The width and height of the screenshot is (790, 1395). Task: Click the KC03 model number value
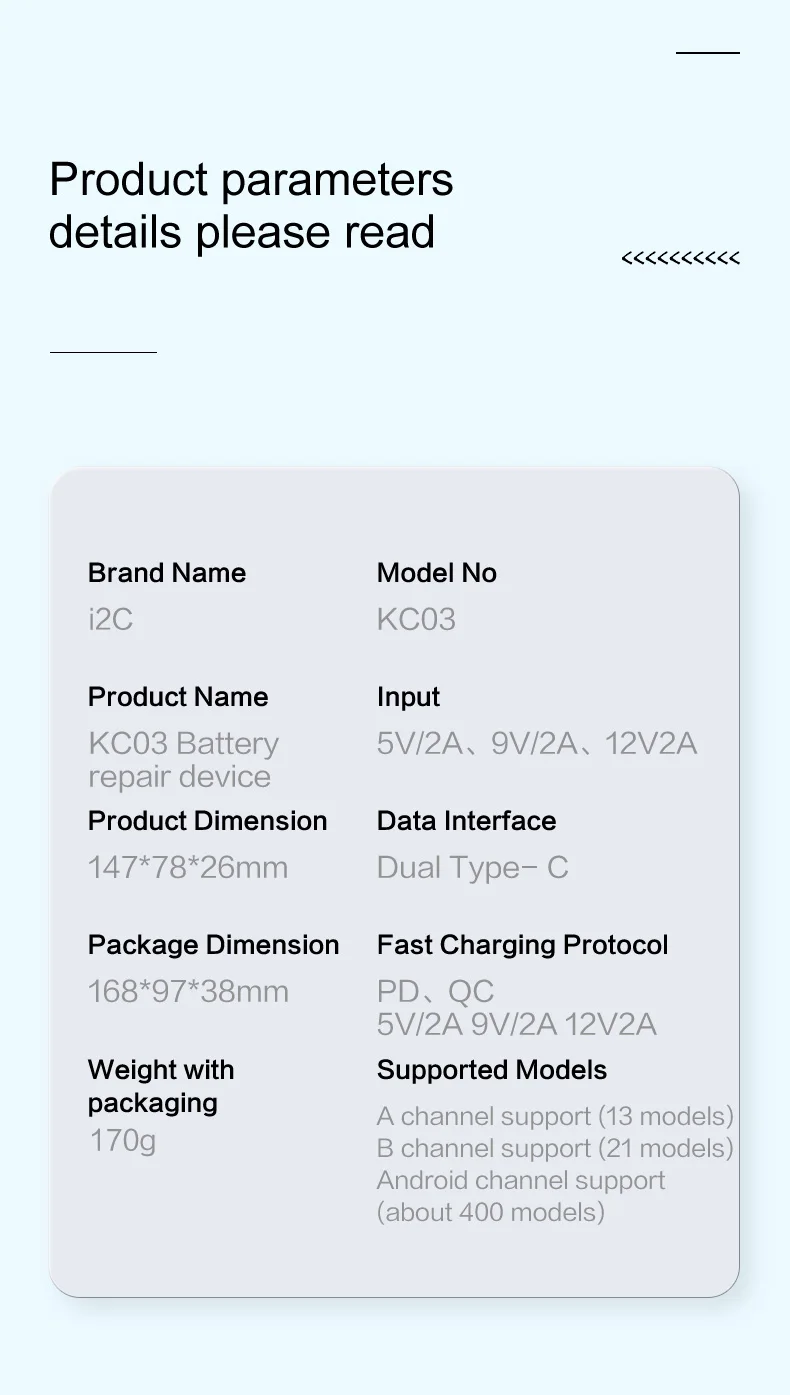coord(416,619)
